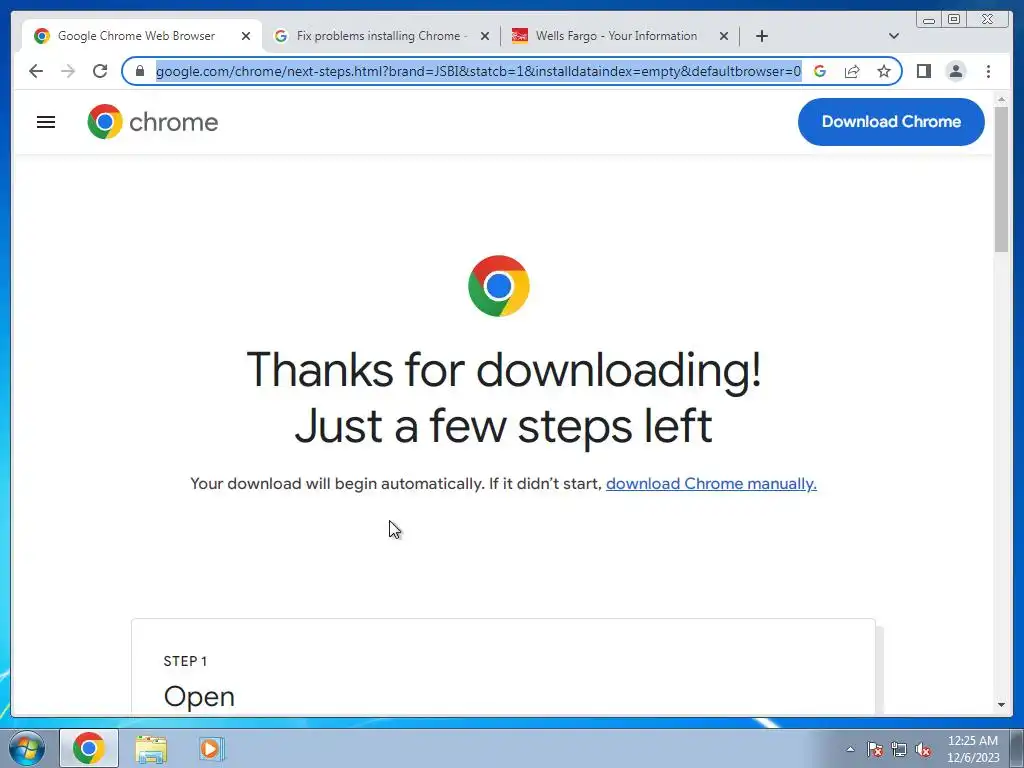Show hidden system tray icons
1024x768 pixels.
click(x=850, y=749)
